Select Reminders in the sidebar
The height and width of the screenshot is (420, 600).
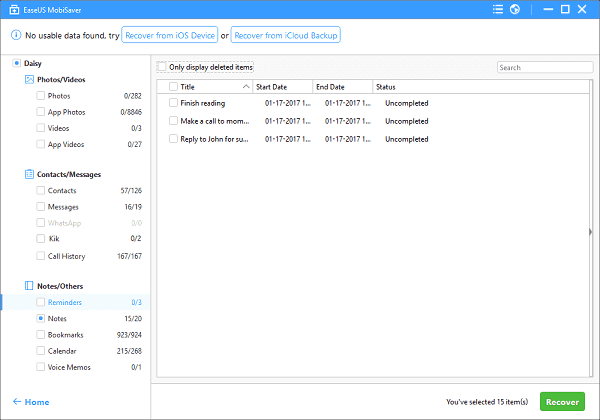(65, 302)
